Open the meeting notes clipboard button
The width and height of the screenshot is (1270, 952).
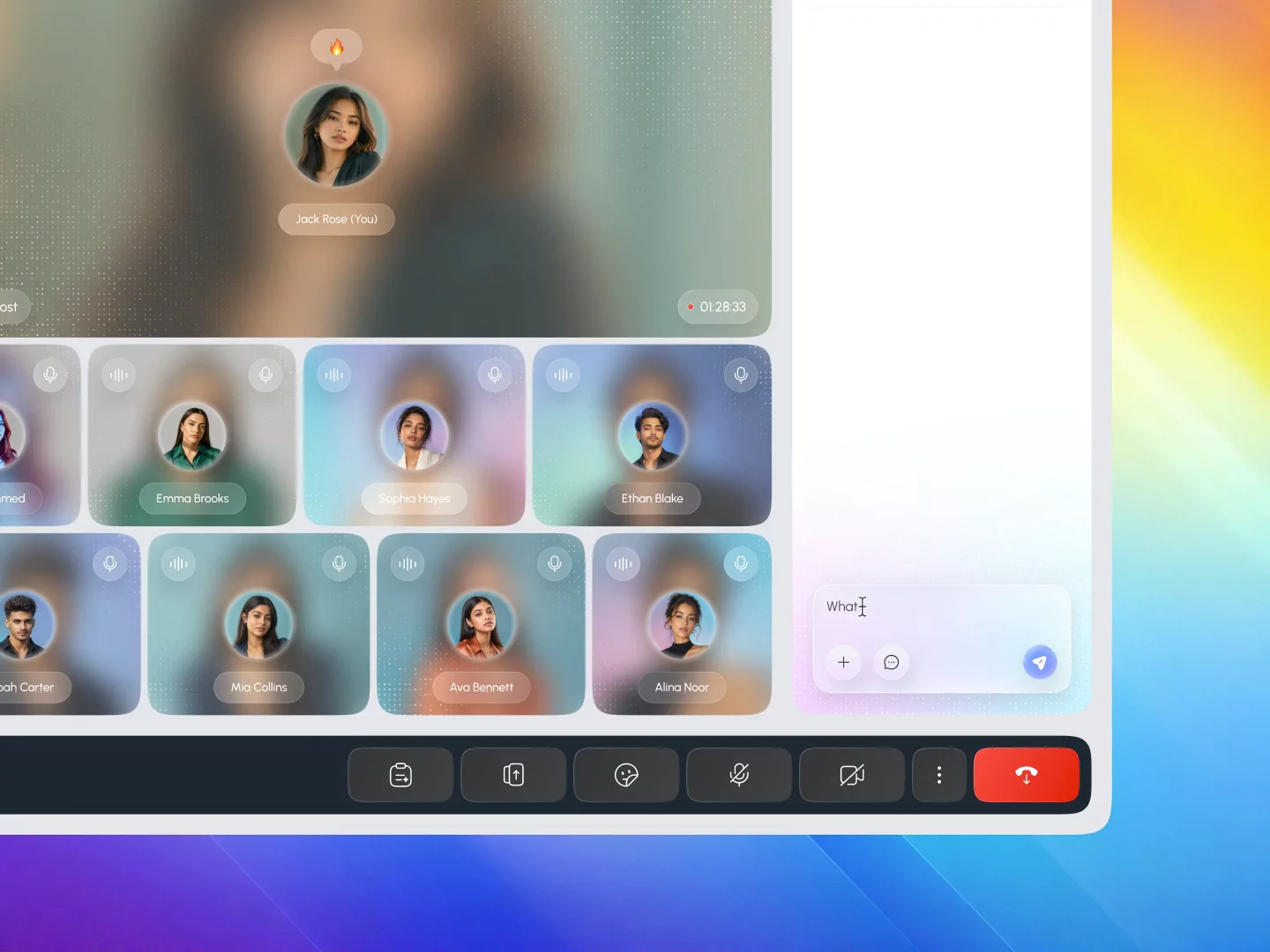tap(400, 775)
